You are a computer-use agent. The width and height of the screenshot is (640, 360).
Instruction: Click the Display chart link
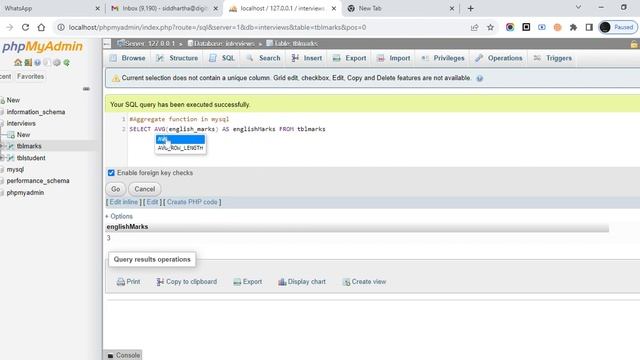tap(302, 282)
